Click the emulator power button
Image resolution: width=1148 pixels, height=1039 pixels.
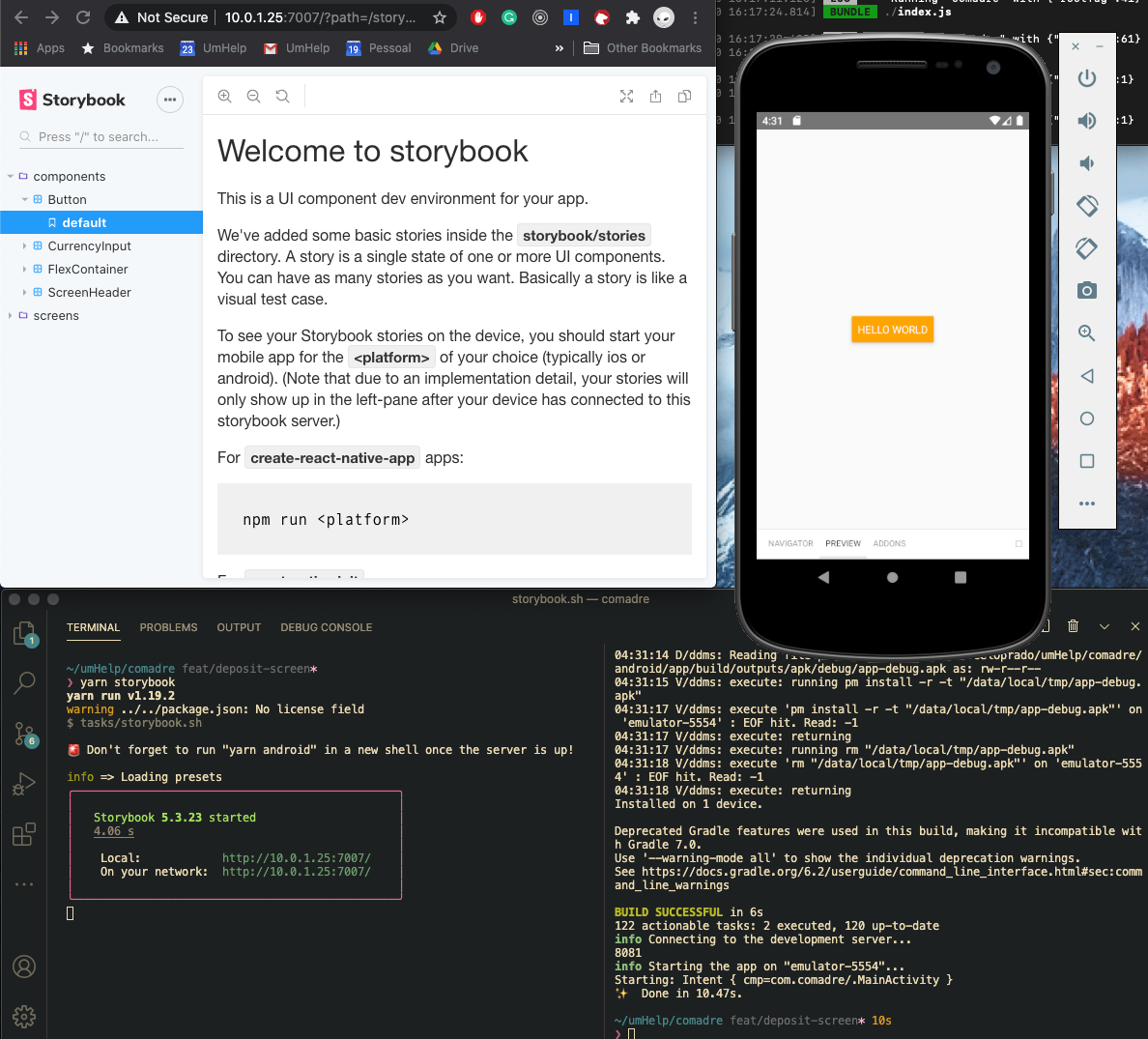coord(1087,77)
